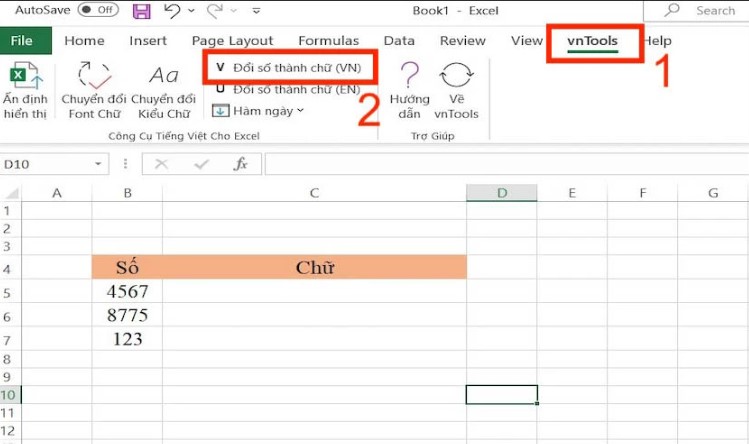Select row 10 header
Screen dimensions: 749x444
11,395
